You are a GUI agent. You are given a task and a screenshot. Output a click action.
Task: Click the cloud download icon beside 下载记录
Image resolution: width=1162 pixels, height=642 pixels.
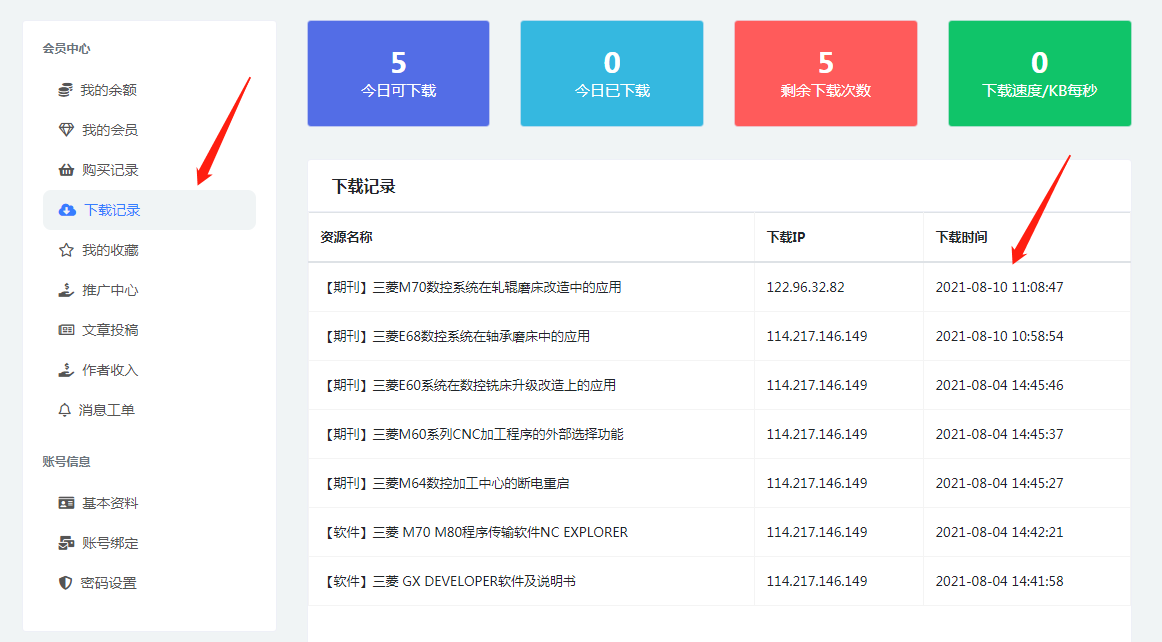click(67, 210)
